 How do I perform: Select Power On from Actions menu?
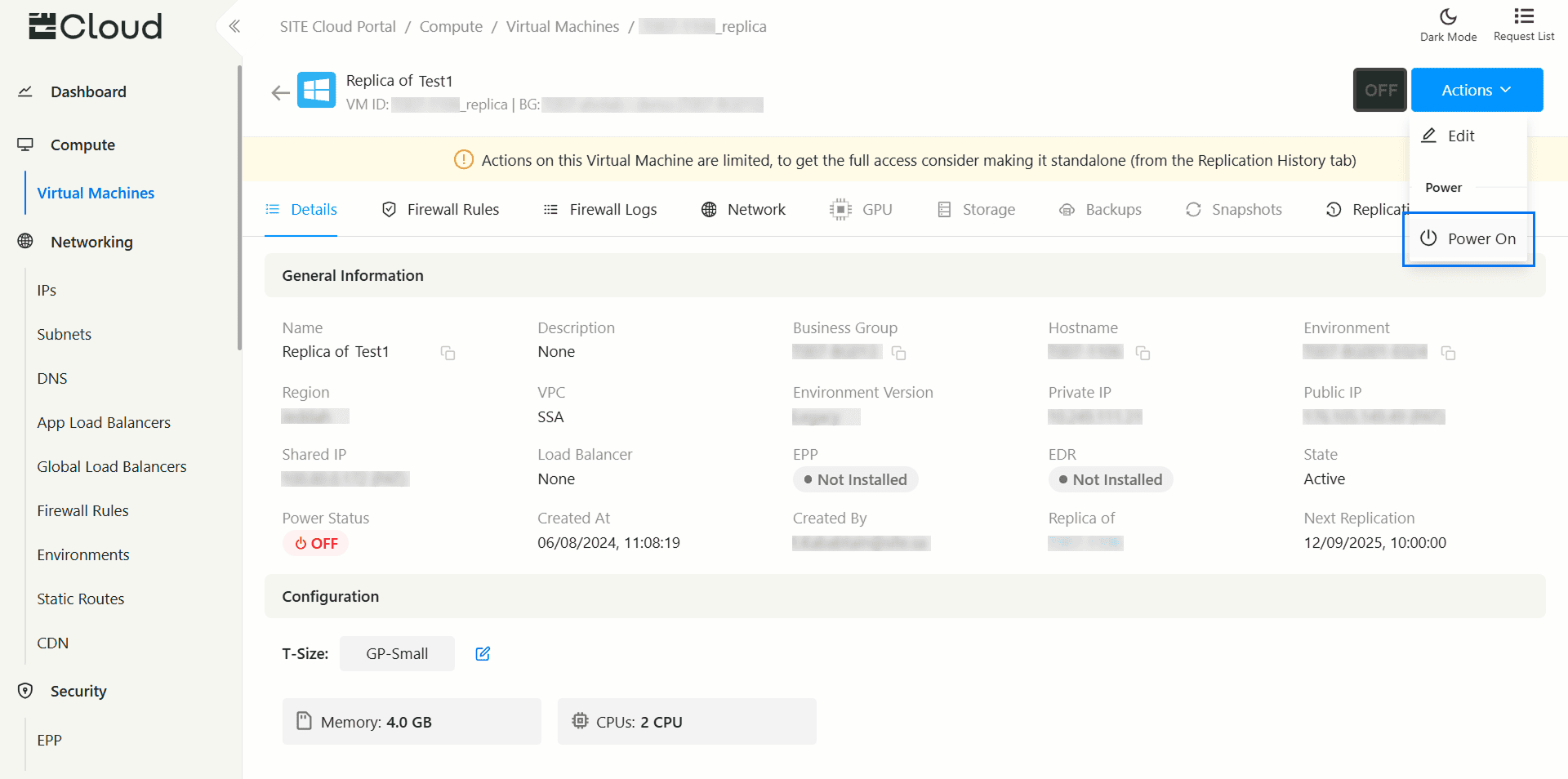coord(1468,238)
